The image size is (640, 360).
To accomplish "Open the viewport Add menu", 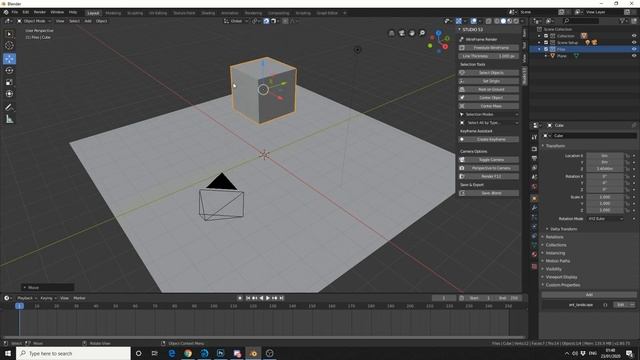I will (x=88, y=21).
